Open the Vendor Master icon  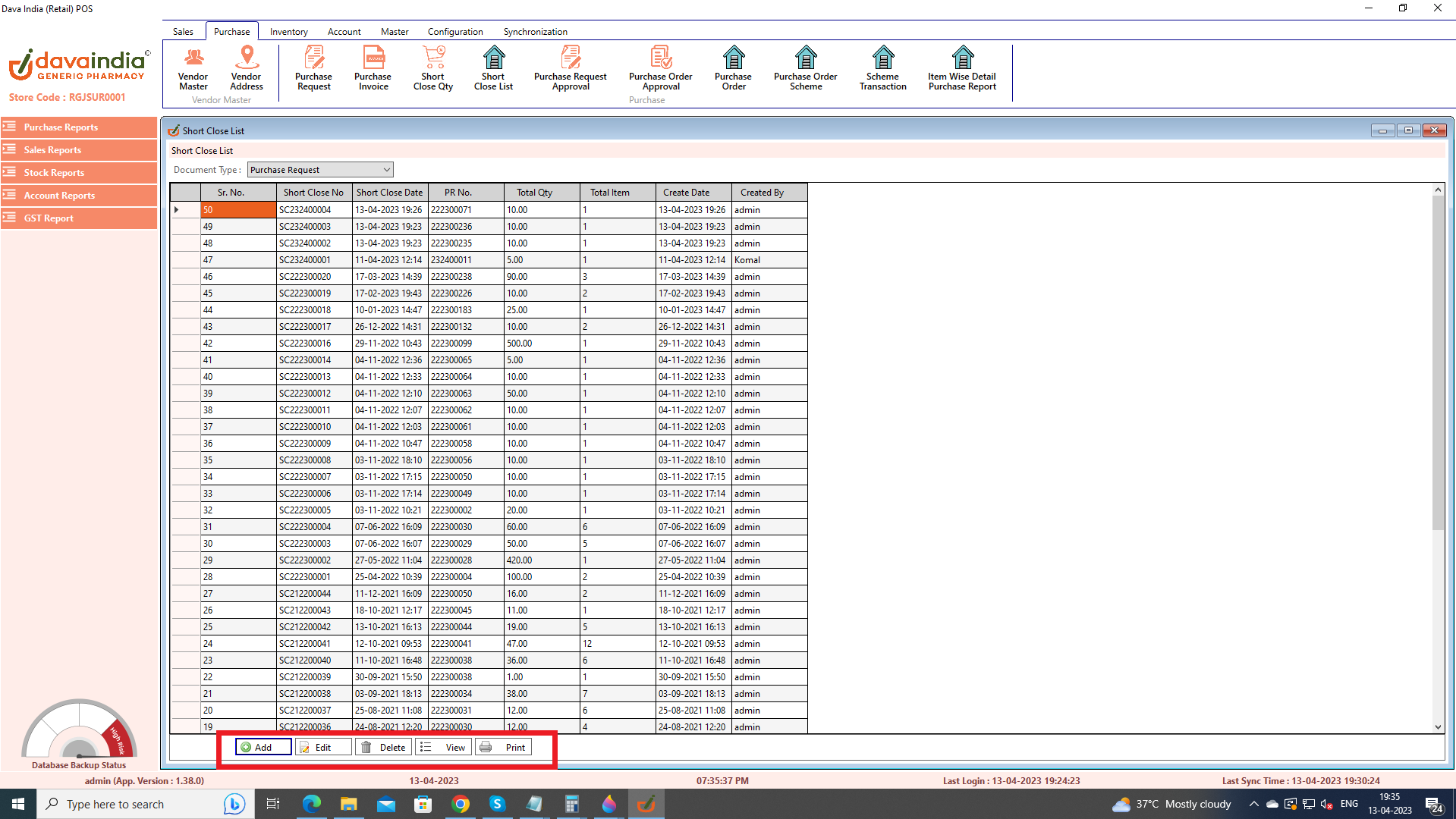pyautogui.click(x=193, y=68)
